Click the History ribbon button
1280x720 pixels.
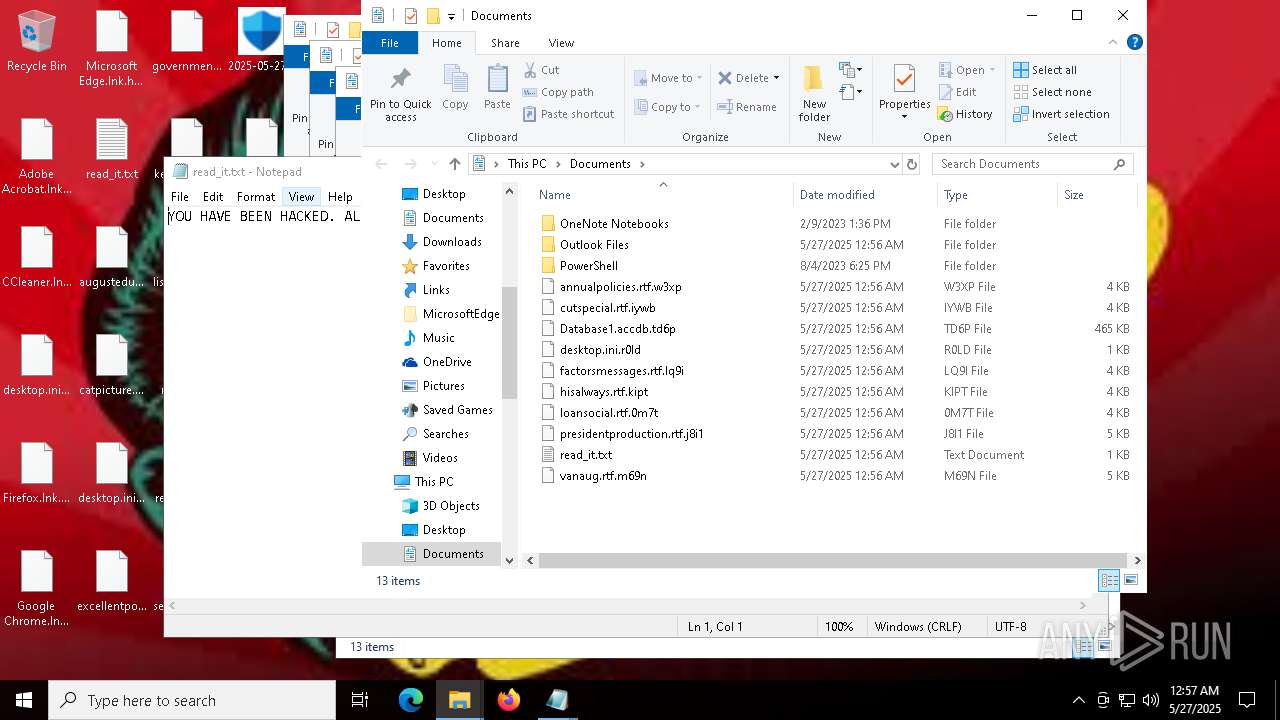(x=965, y=114)
